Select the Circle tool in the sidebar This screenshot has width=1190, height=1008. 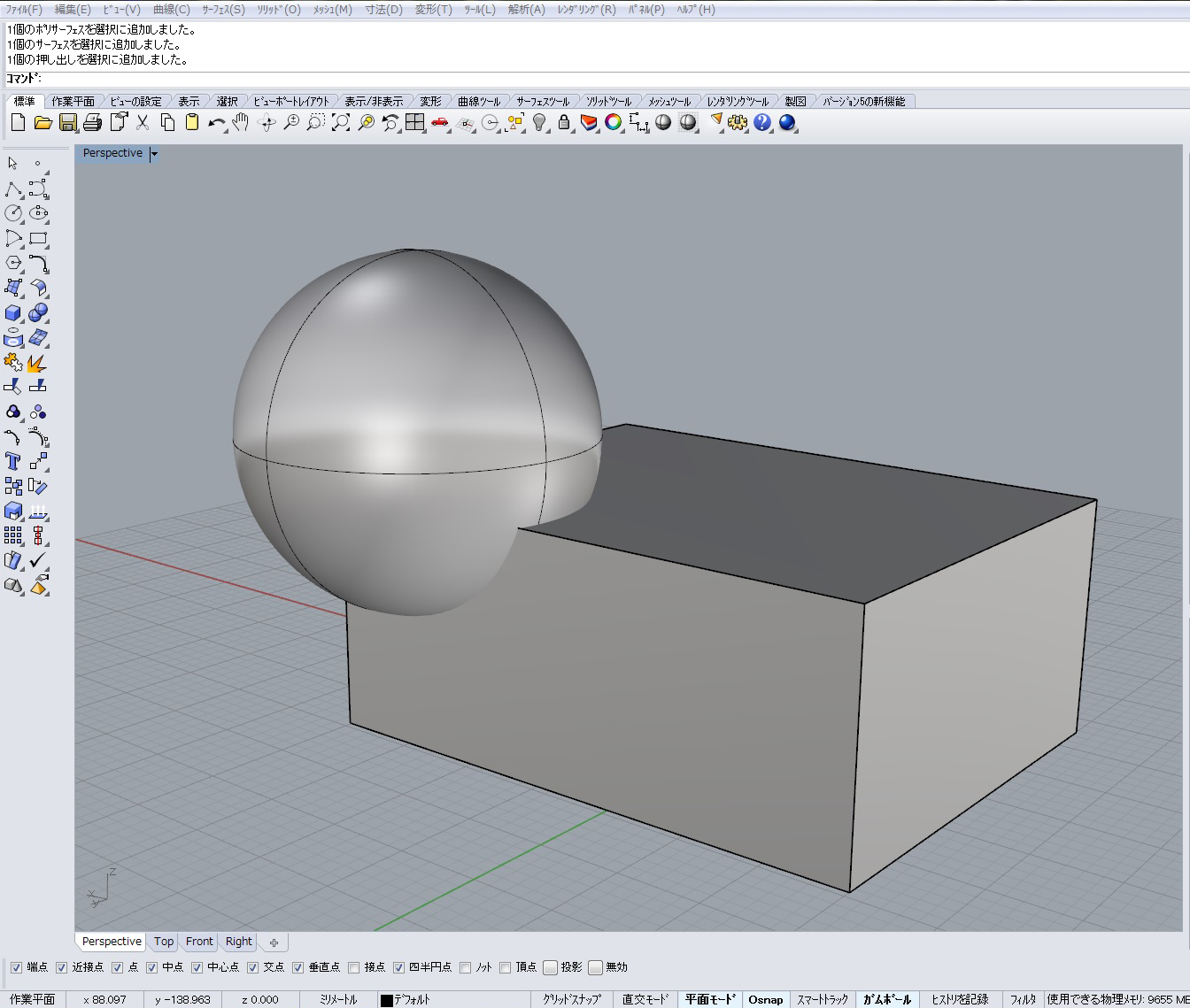(x=13, y=213)
